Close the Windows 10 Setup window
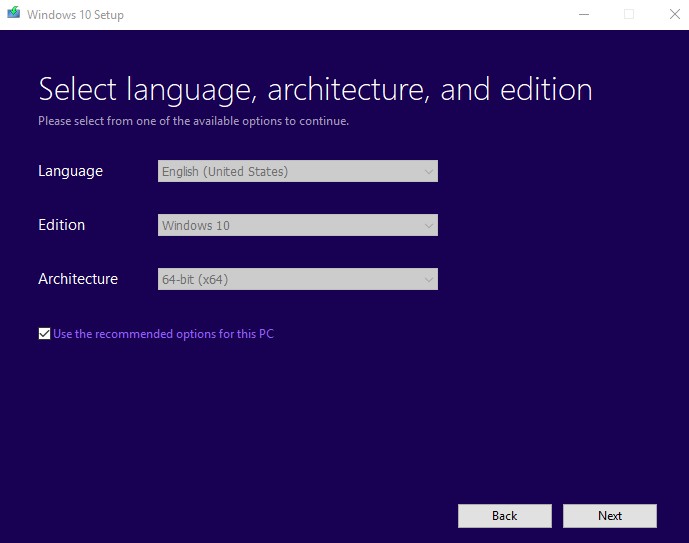 tap(674, 14)
